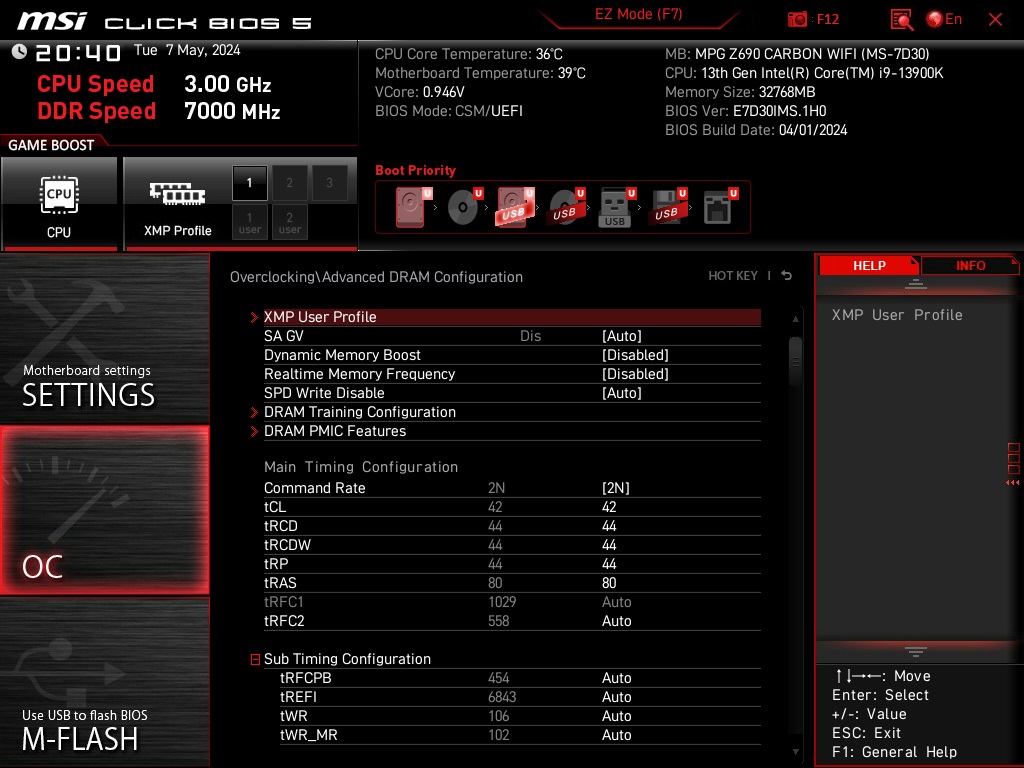
Task: Click the scroll down arrow of settings list
Action: (x=795, y=752)
